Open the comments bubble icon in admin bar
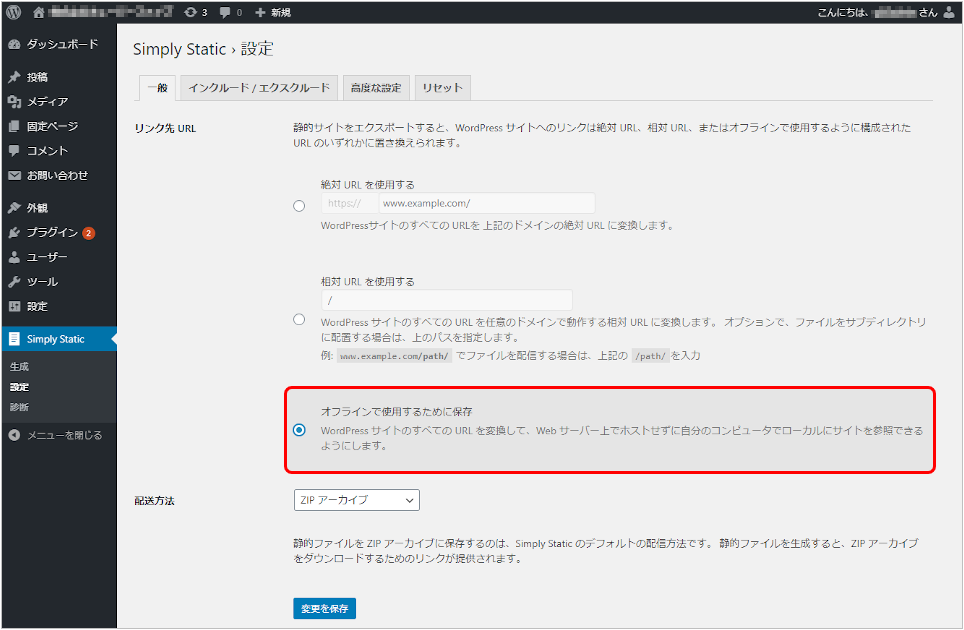This screenshot has width=964, height=630. coord(225,12)
